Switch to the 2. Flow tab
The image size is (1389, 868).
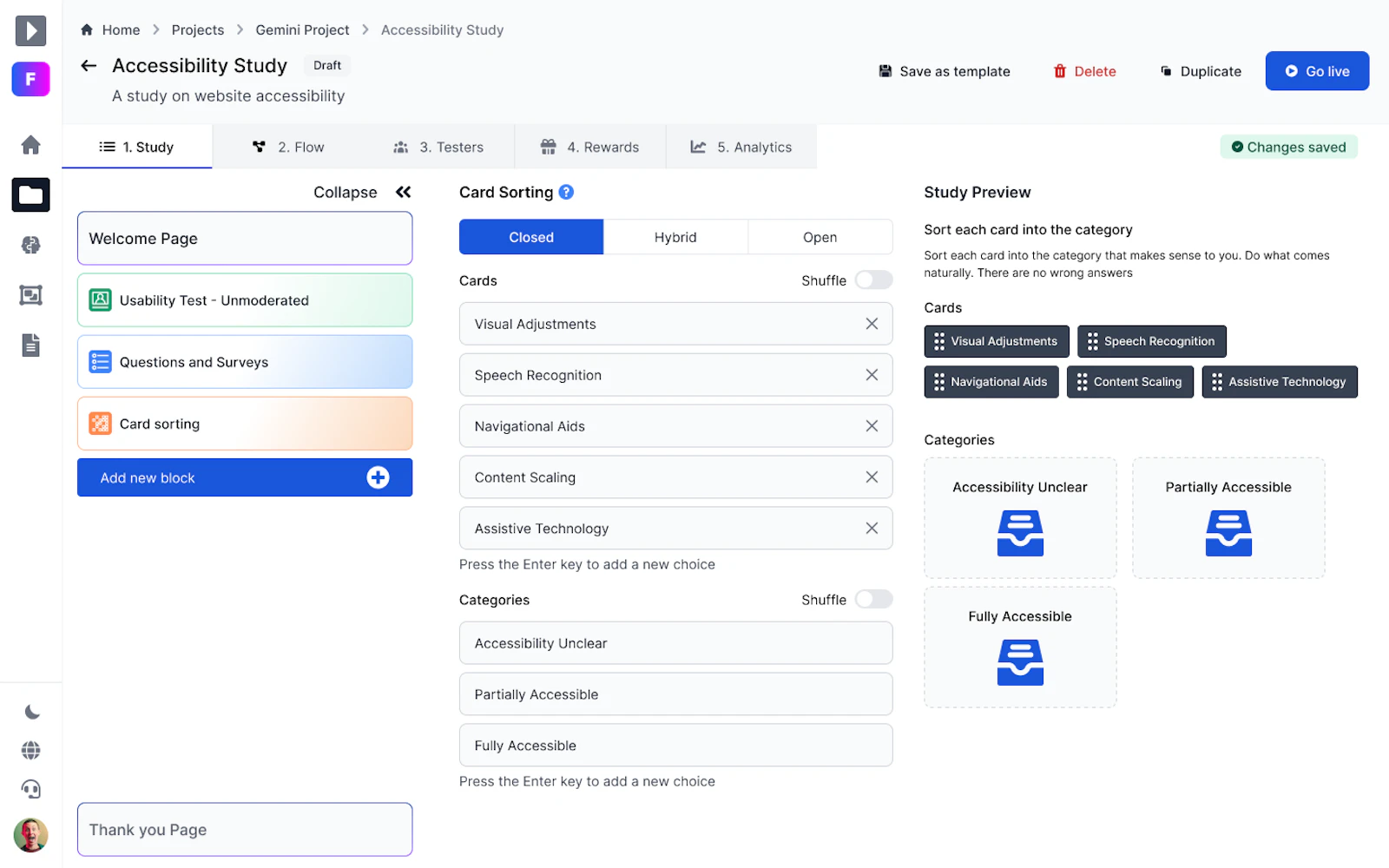(x=288, y=147)
